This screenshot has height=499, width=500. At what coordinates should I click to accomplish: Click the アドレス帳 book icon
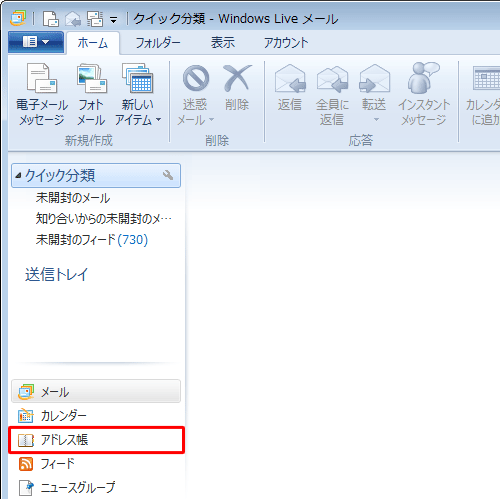click(x=26, y=440)
